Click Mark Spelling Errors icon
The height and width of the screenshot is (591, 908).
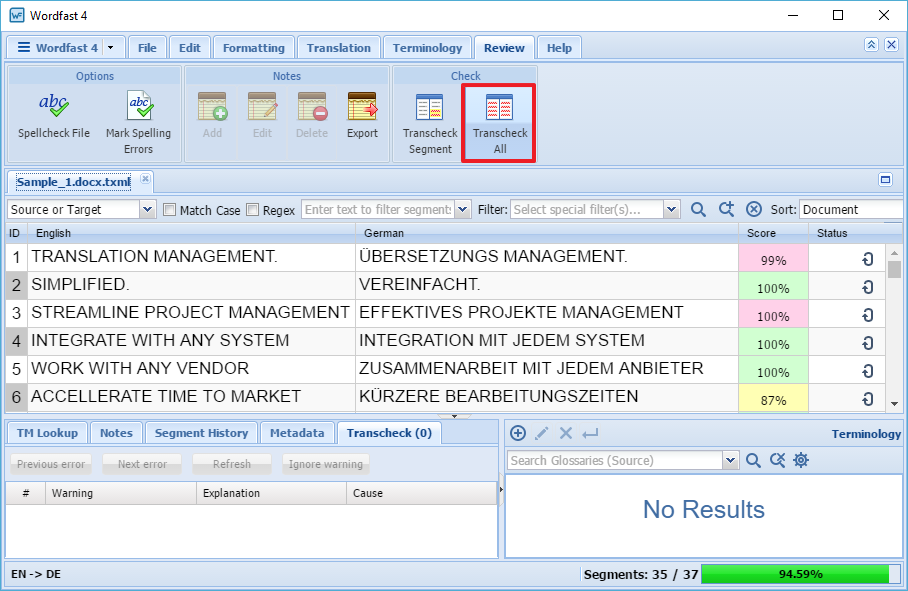tap(139, 107)
